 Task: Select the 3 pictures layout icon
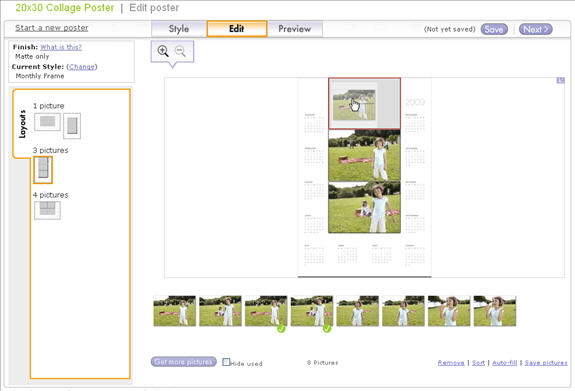43,169
